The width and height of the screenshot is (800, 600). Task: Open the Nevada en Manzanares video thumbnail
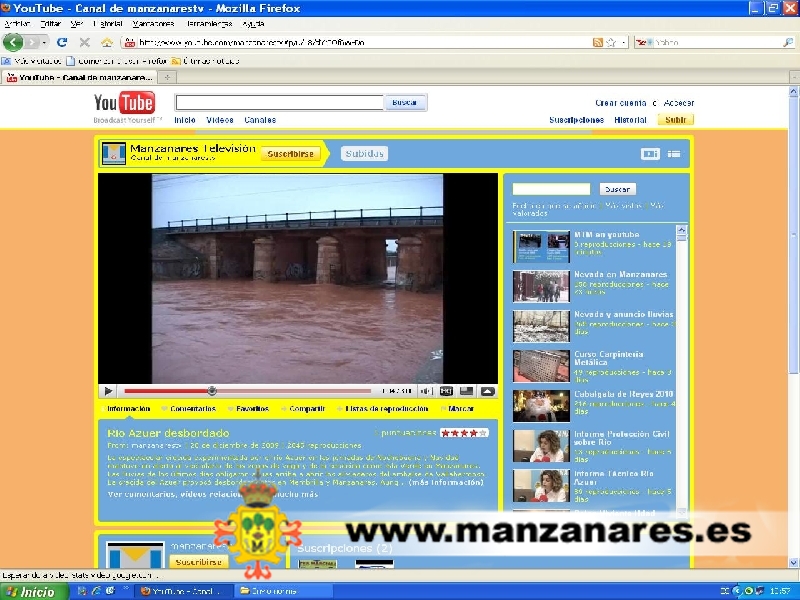point(541,286)
